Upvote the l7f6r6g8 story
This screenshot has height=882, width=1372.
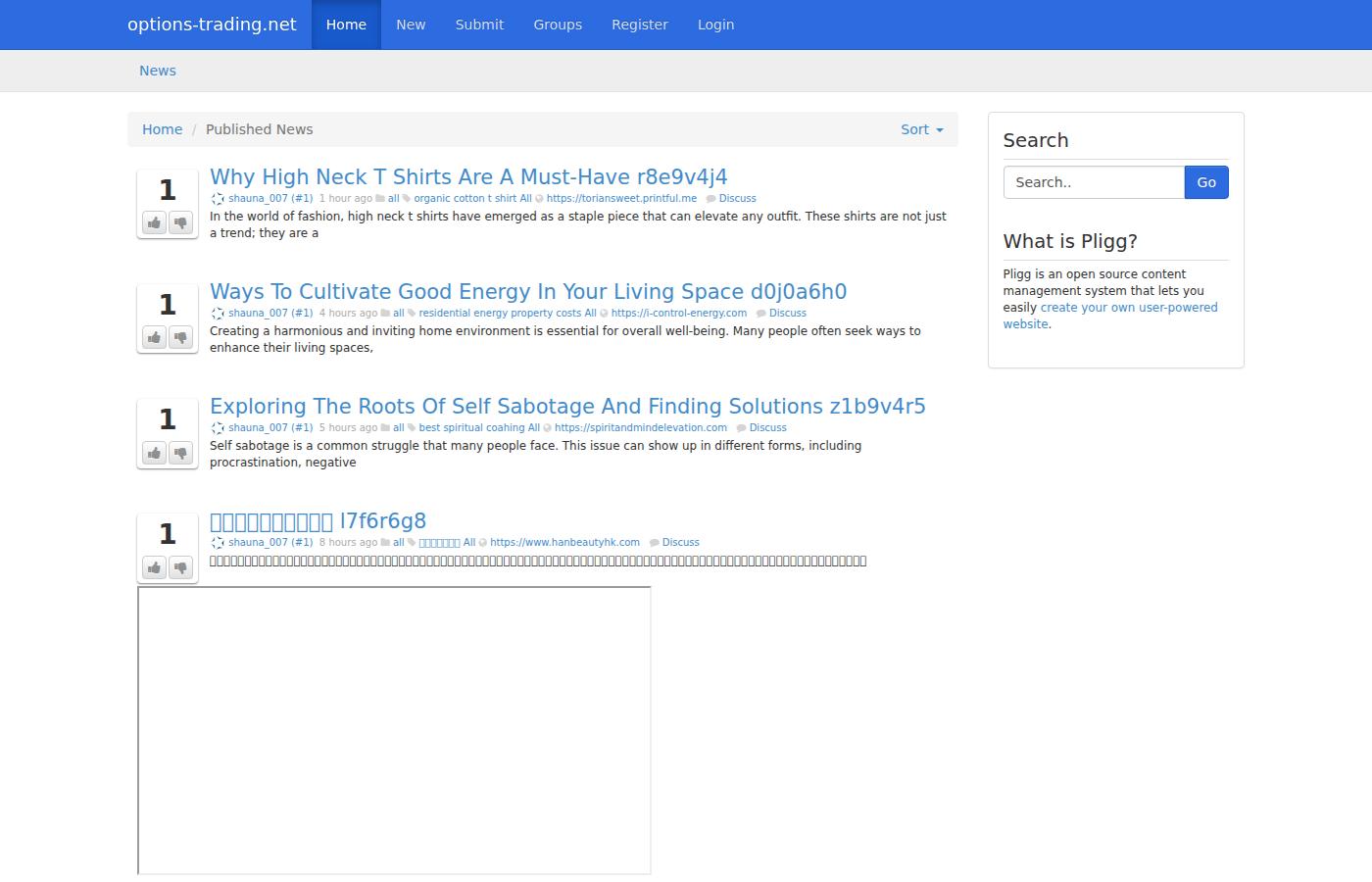[154, 567]
